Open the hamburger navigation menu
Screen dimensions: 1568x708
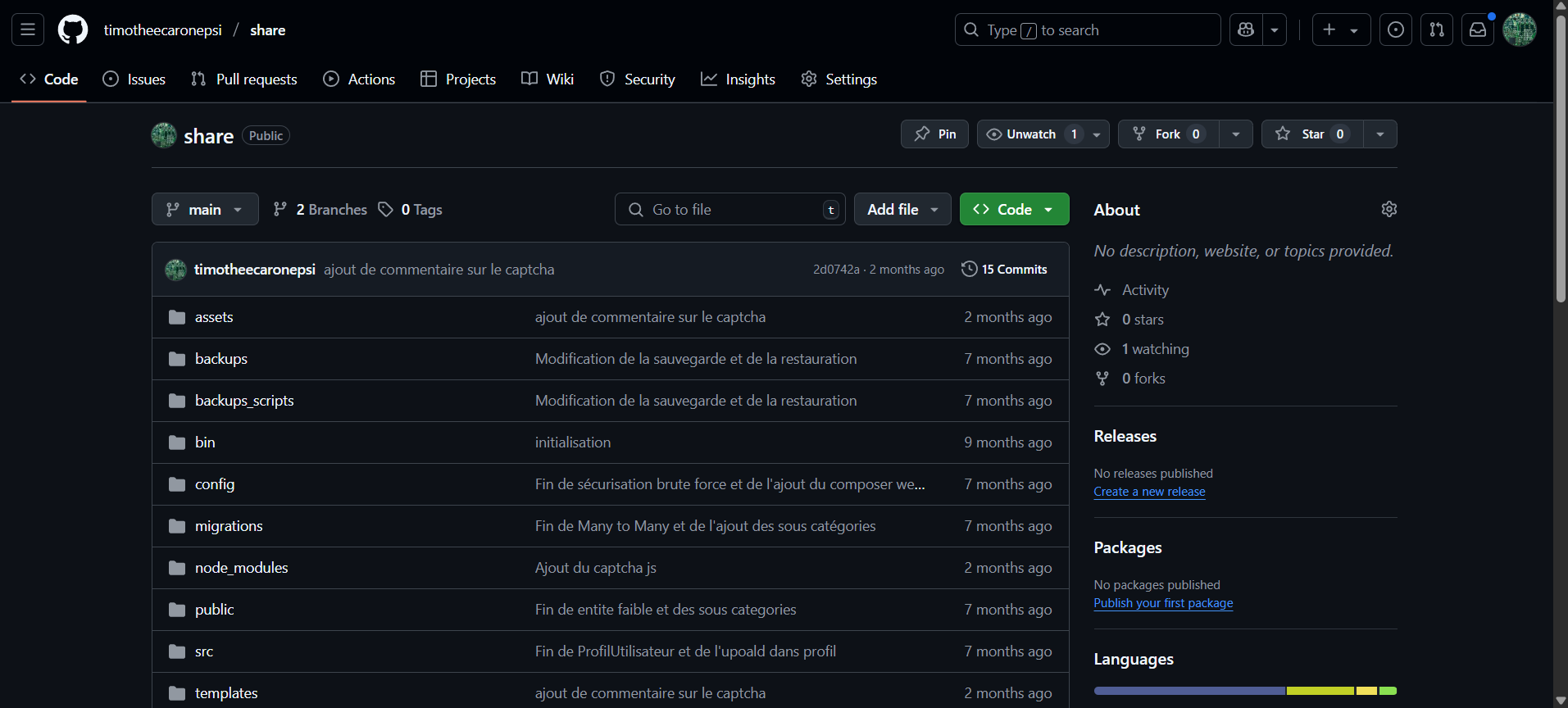coord(28,30)
